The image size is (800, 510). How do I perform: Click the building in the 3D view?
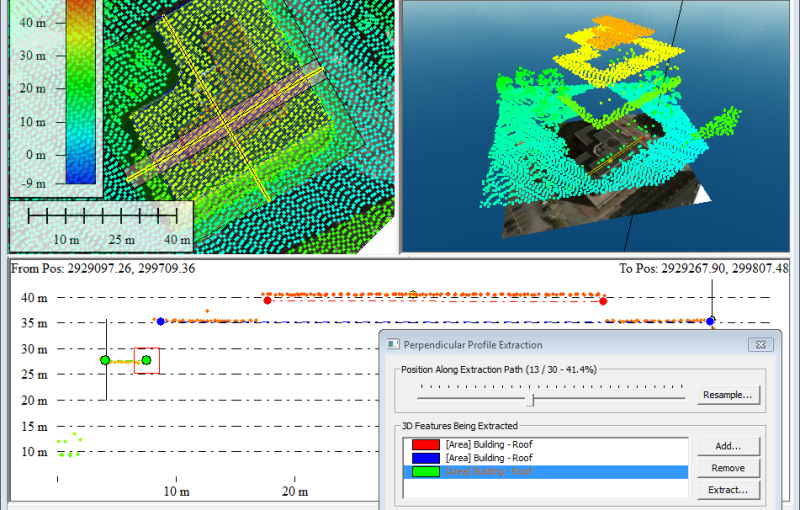tap(600, 150)
